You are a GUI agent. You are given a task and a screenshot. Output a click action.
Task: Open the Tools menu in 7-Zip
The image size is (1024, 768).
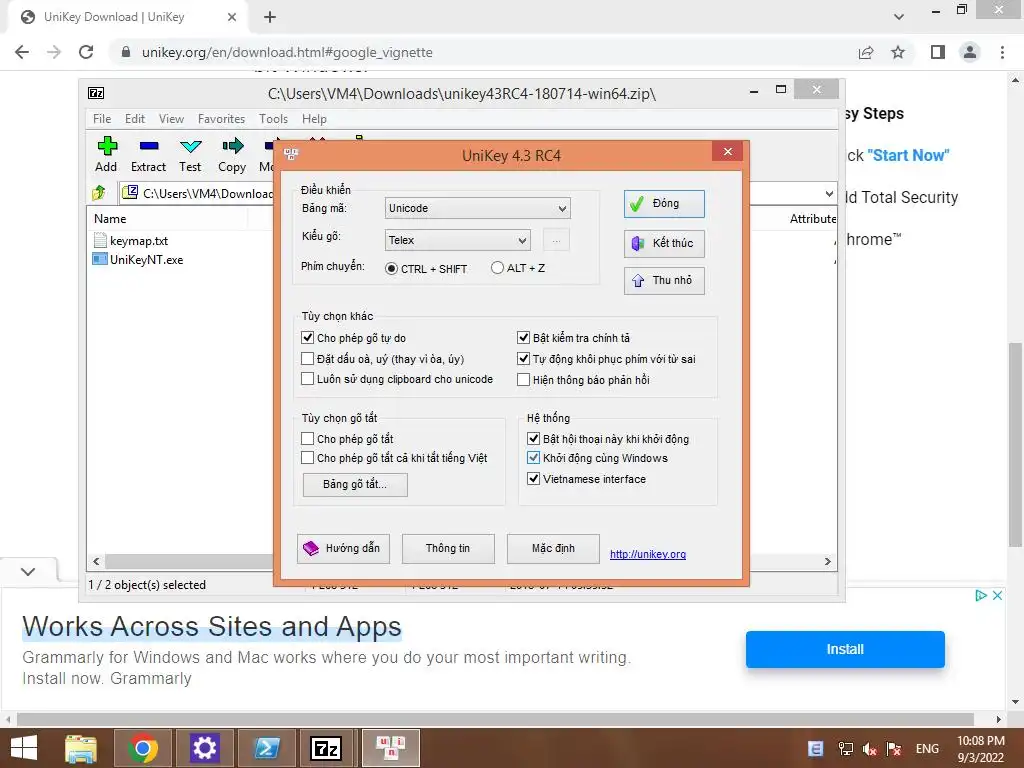point(273,119)
